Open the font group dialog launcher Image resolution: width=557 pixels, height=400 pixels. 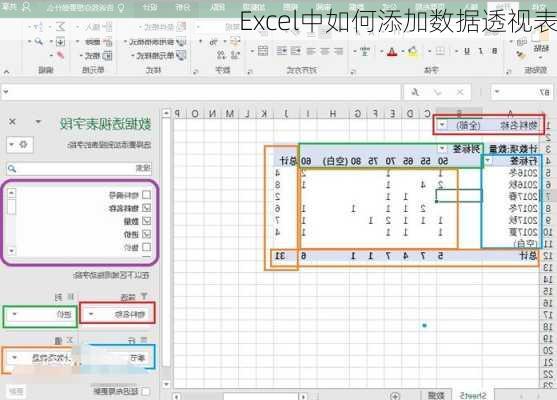353,72
